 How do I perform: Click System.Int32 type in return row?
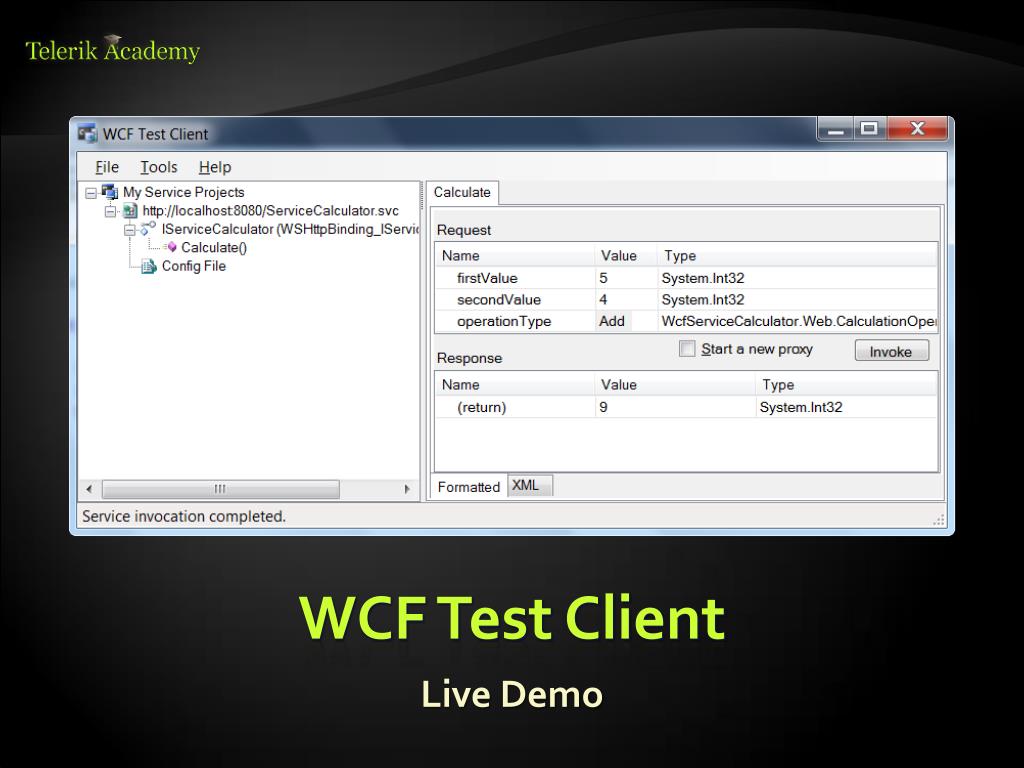click(x=801, y=408)
